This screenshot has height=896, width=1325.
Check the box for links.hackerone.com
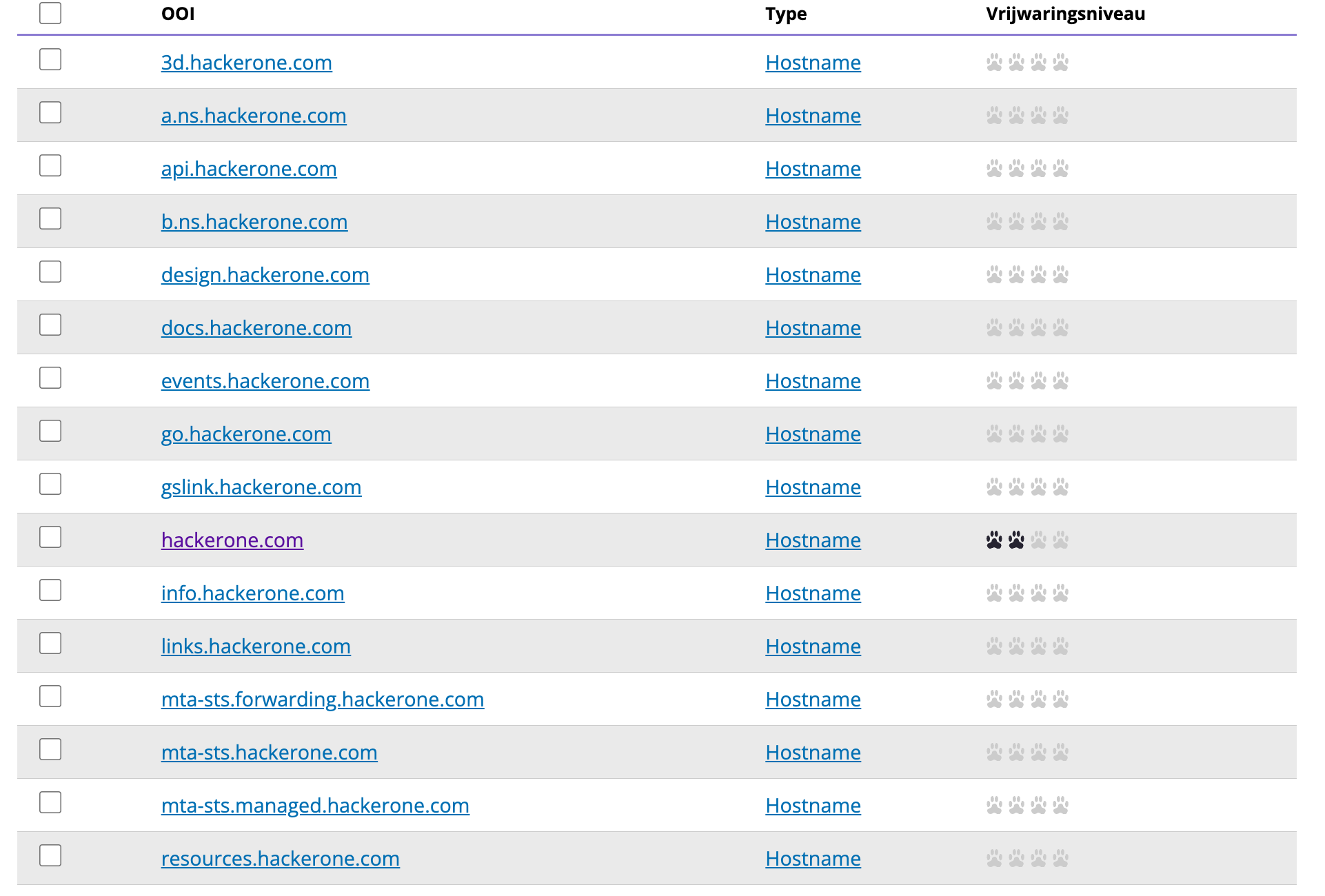50,643
